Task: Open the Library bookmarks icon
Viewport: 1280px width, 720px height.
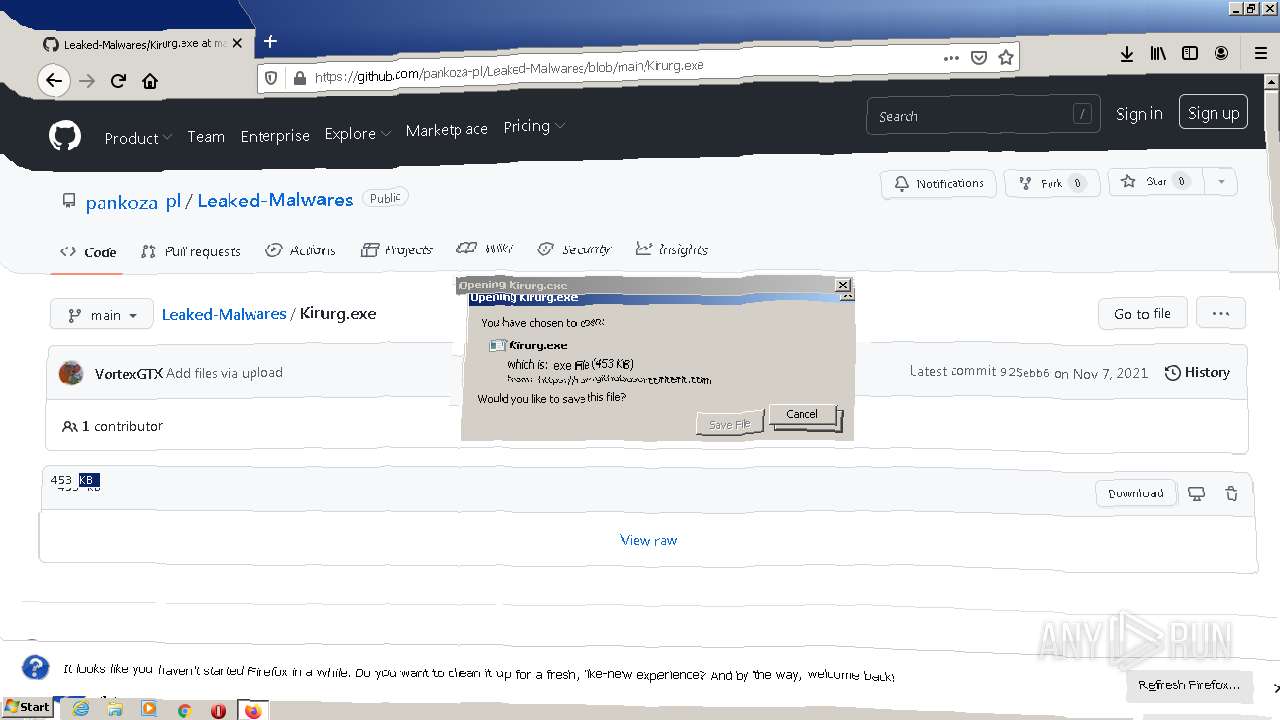Action: click(x=1158, y=54)
